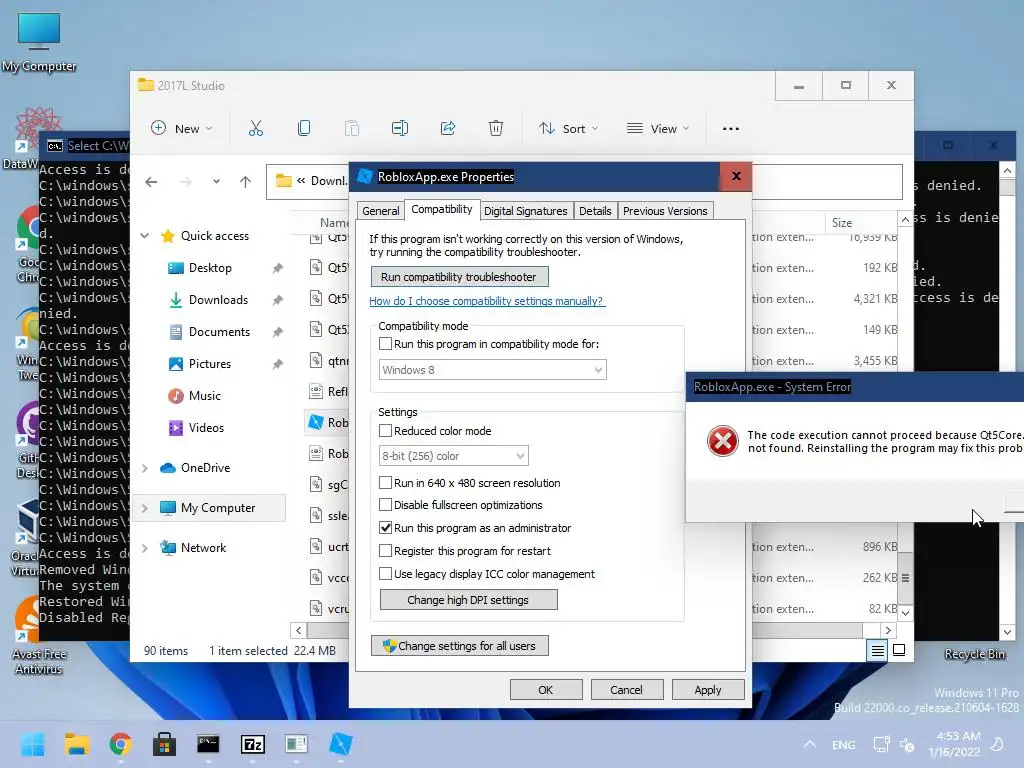Screen dimensions: 1024x768
Task: Check Use legacy display ICC color management
Action: click(385, 573)
